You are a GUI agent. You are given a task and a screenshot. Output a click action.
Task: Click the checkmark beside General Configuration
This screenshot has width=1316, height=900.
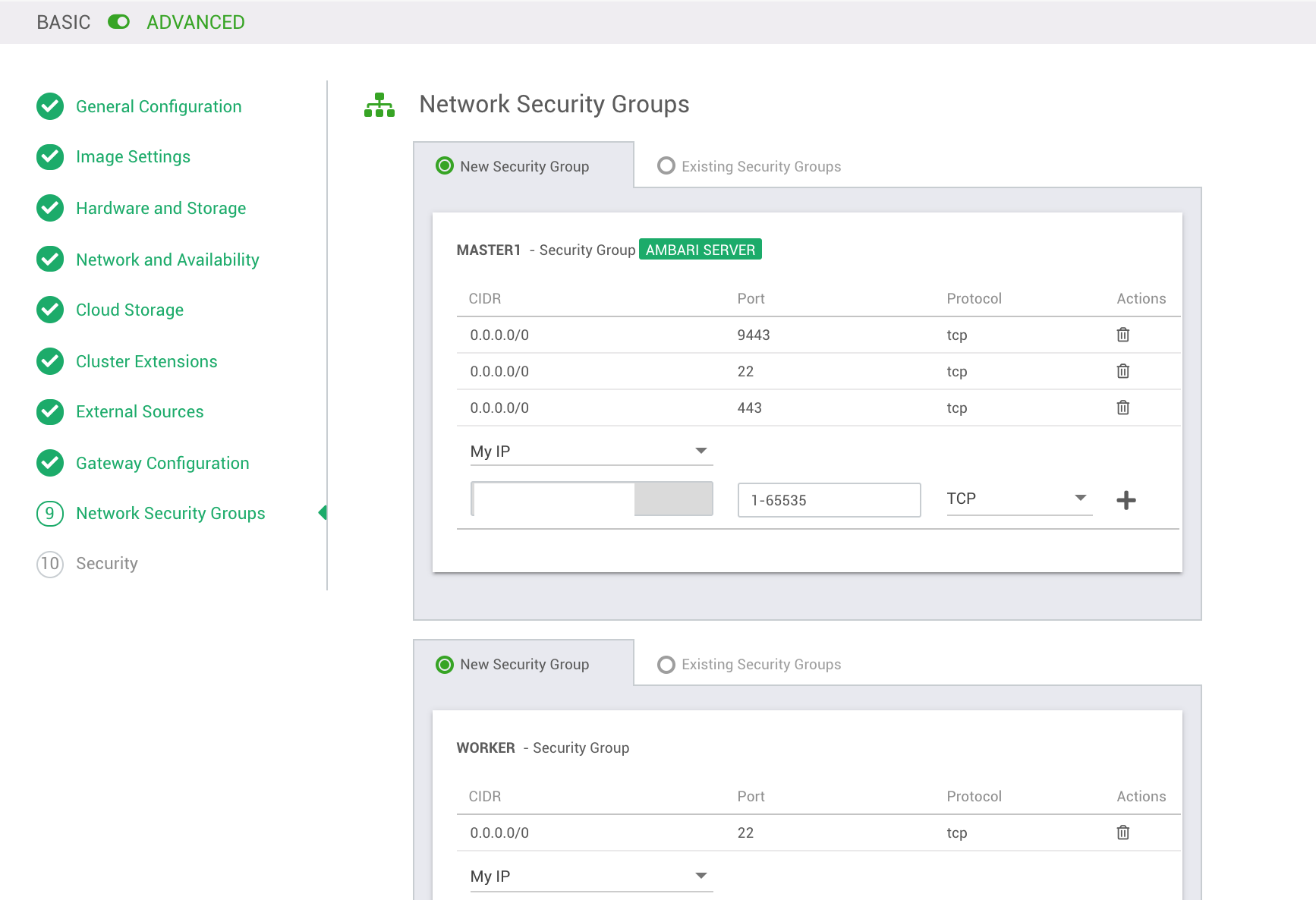pos(49,106)
